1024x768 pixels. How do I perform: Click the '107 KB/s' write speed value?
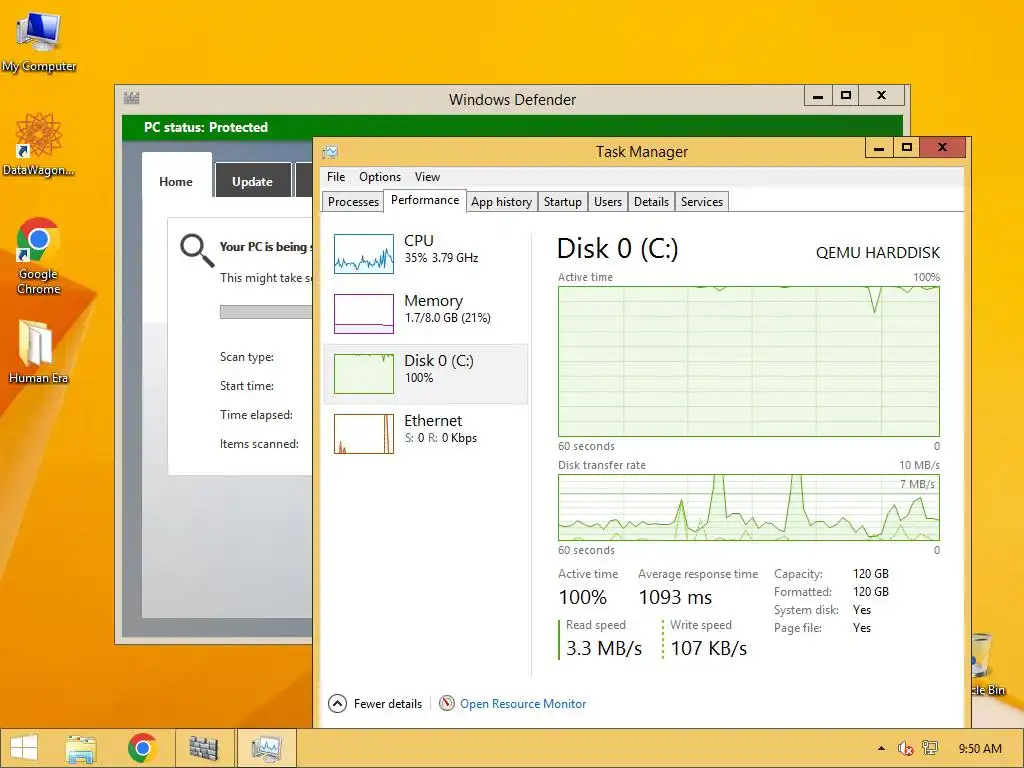(x=709, y=648)
